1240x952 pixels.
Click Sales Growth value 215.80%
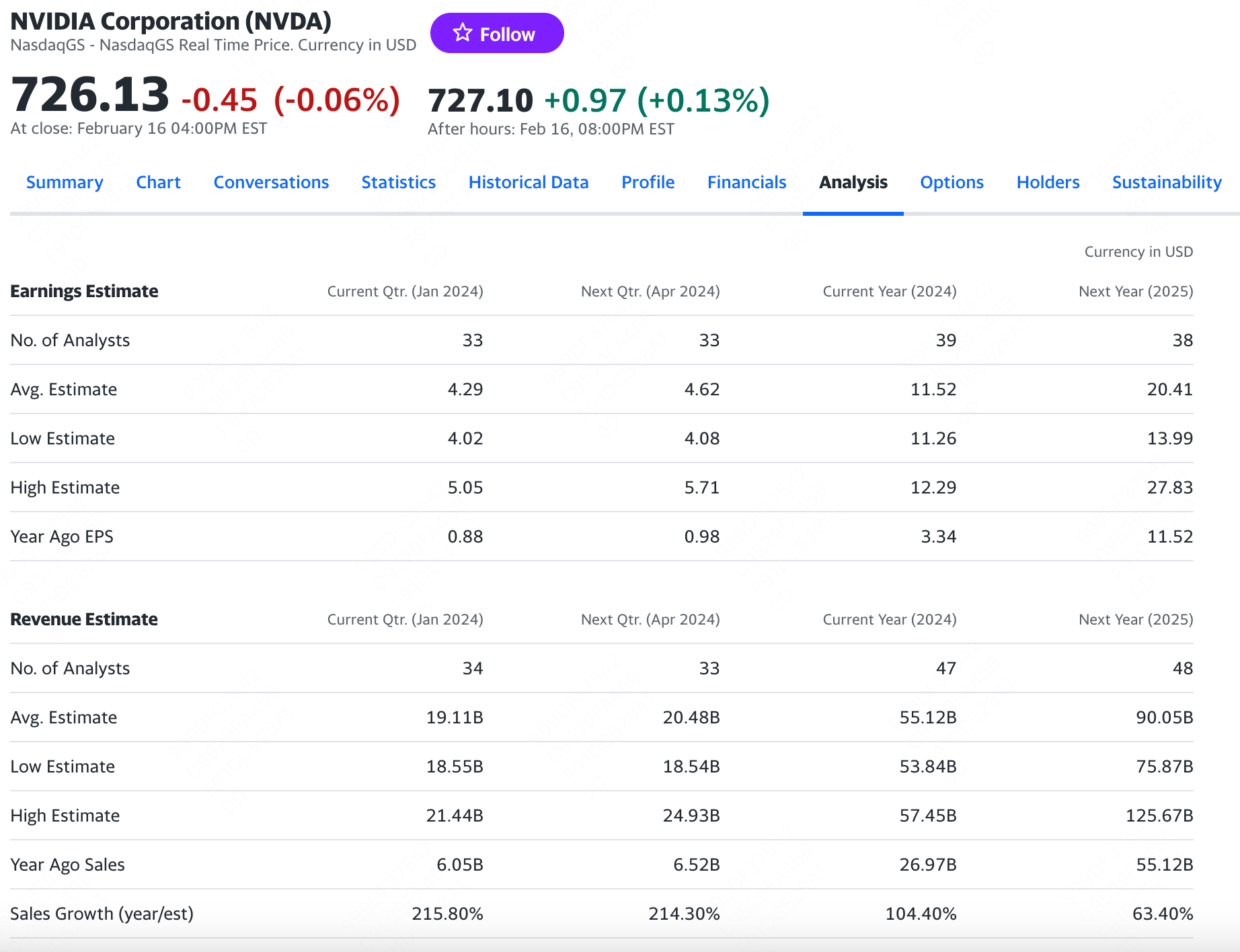448,914
